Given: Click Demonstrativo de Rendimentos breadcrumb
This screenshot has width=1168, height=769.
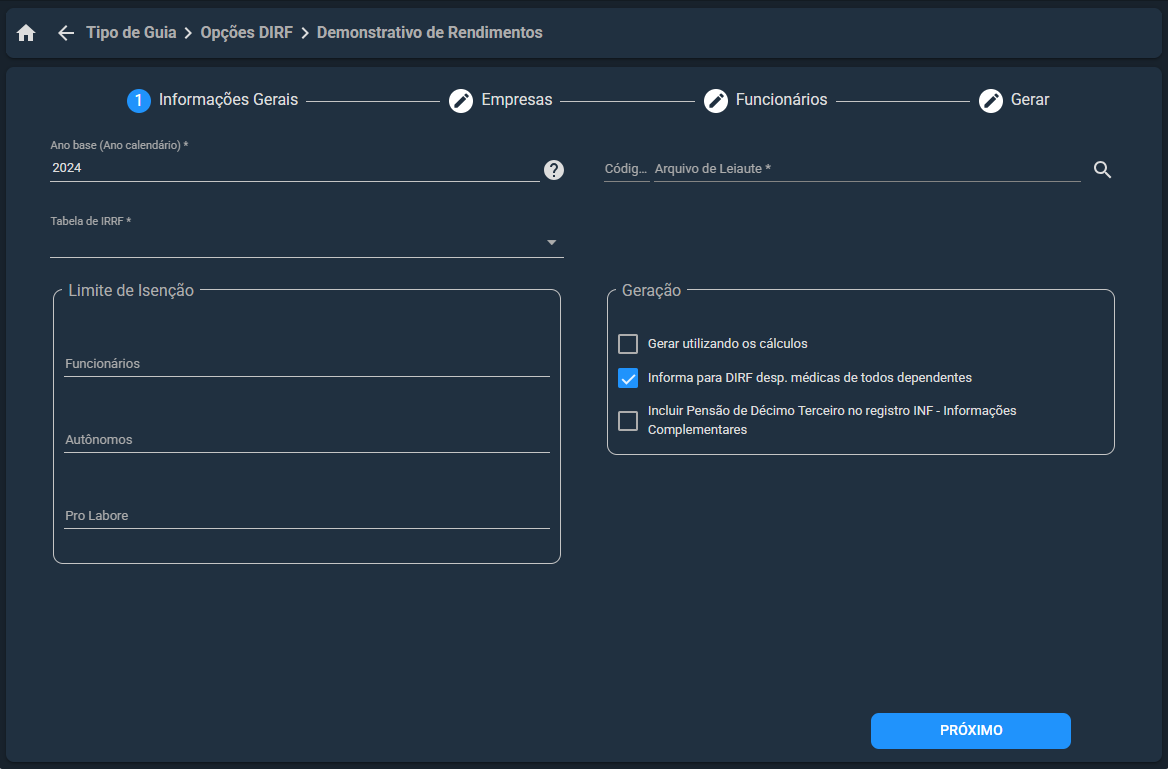Looking at the screenshot, I should [430, 33].
